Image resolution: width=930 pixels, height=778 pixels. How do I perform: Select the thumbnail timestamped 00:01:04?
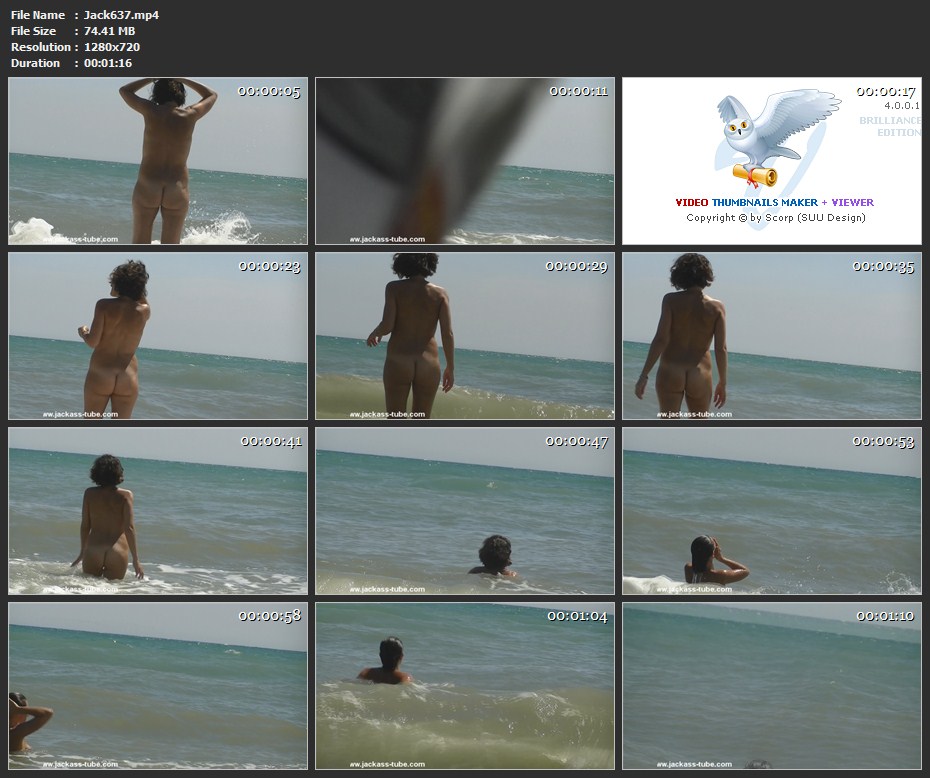465,686
